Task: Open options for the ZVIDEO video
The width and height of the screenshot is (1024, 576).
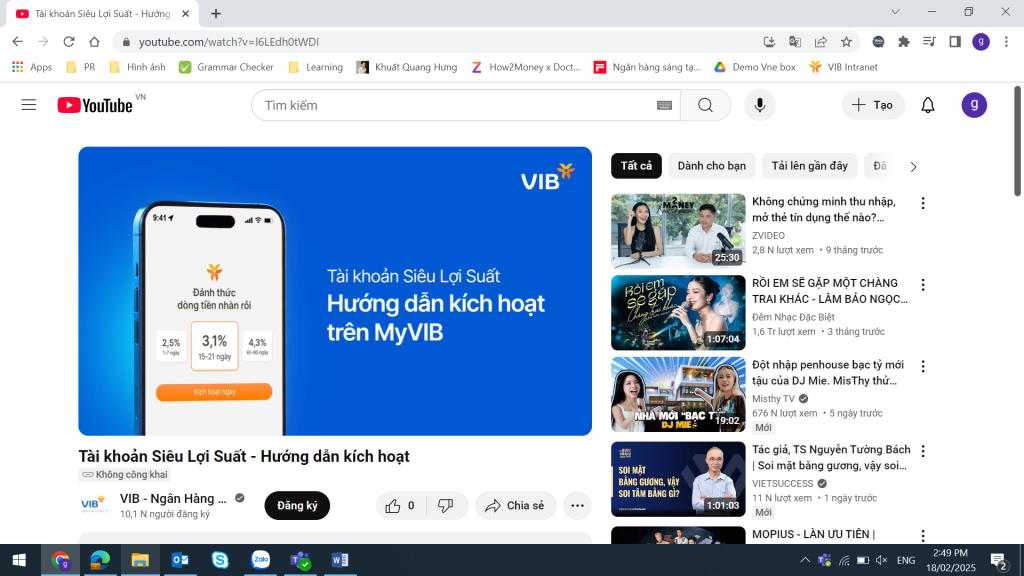Action: [923, 203]
